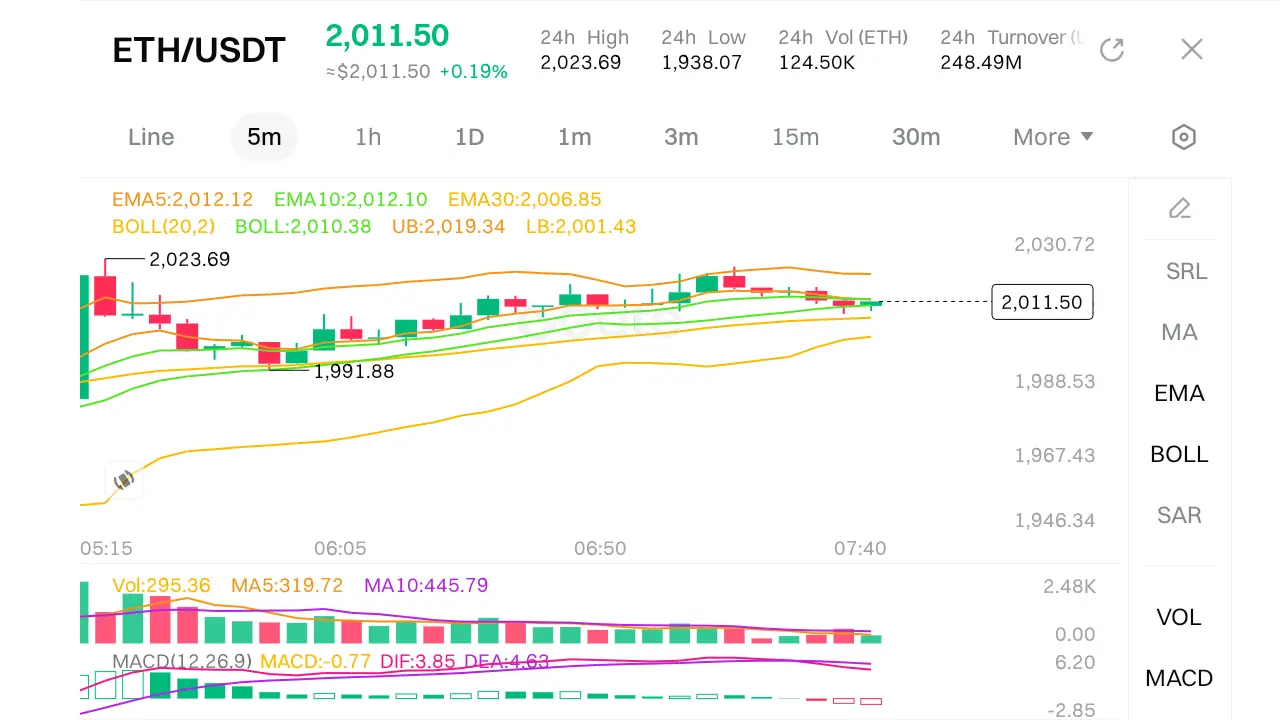Select the 1D interval tab
1280x720 pixels.
(470, 137)
